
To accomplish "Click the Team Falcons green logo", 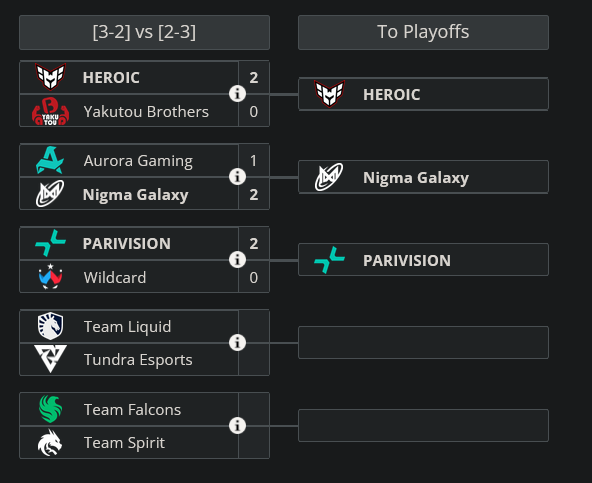I will click(50, 409).
